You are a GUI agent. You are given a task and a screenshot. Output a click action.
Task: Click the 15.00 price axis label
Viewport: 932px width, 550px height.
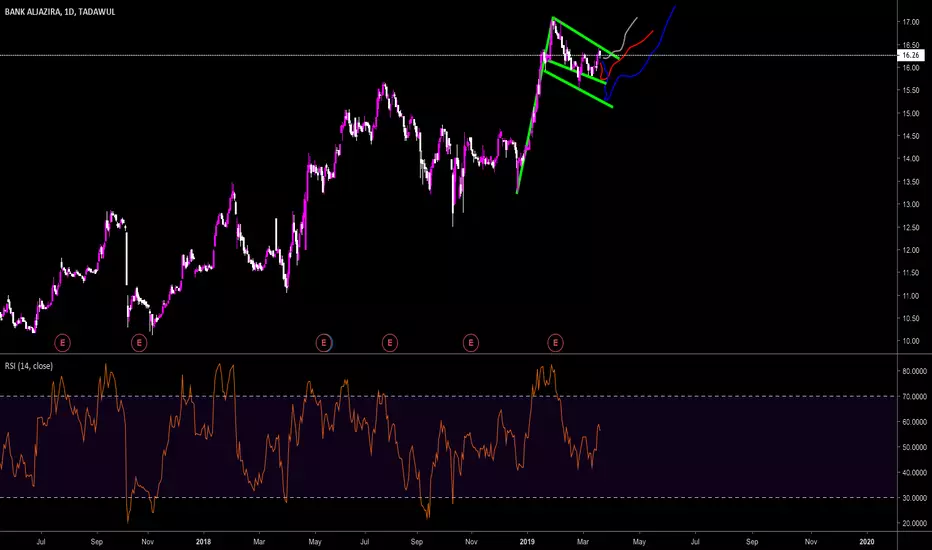(911, 114)
